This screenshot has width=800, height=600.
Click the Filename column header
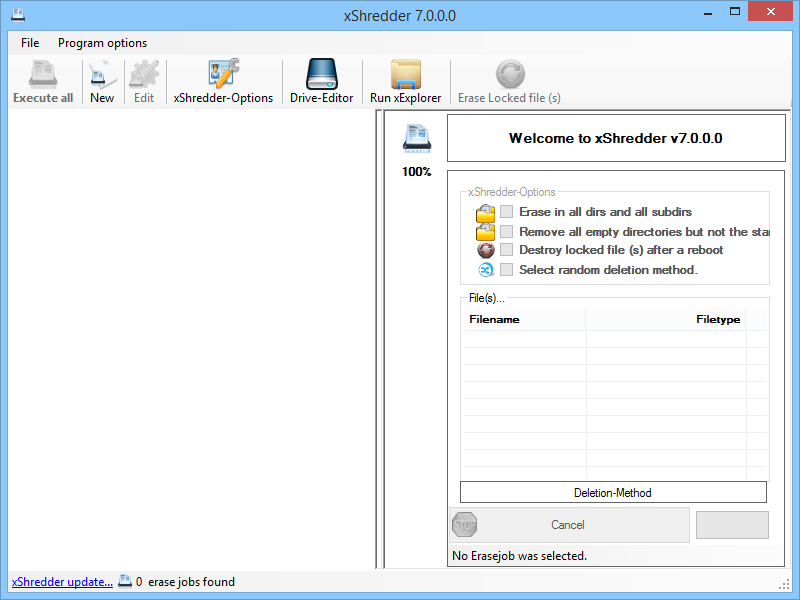point(524,319)
